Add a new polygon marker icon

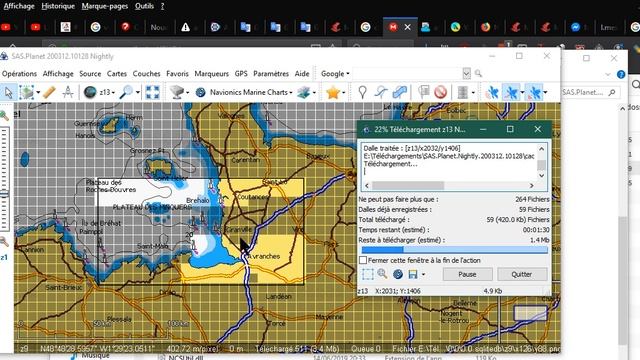pyautogui.click(x=400, y=92)
